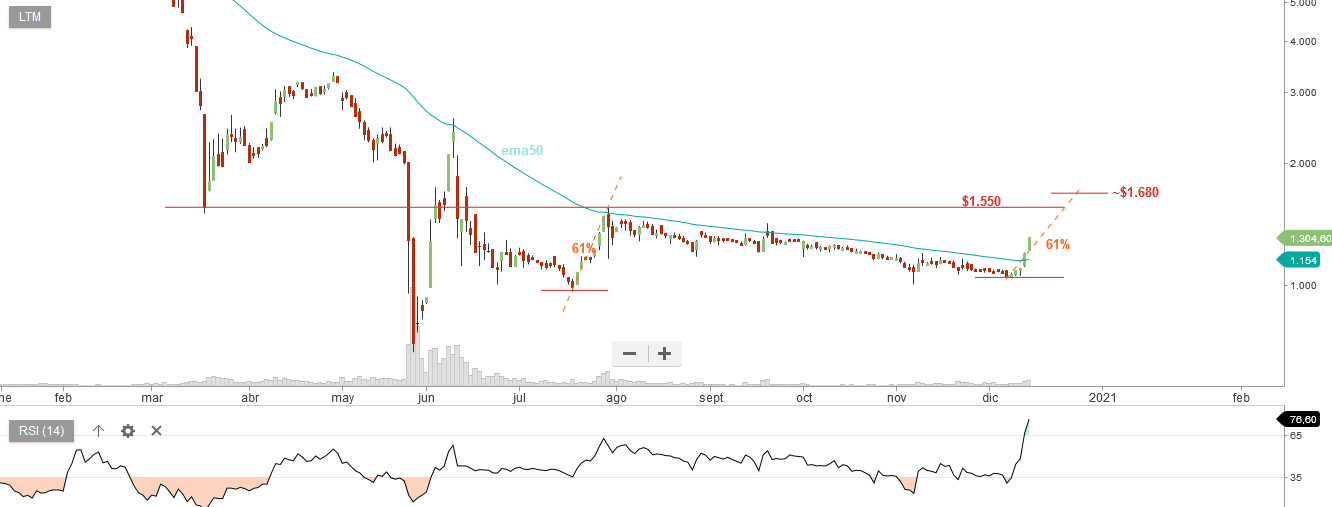Click the 'dic' month on time axis

tap(991, 397)
